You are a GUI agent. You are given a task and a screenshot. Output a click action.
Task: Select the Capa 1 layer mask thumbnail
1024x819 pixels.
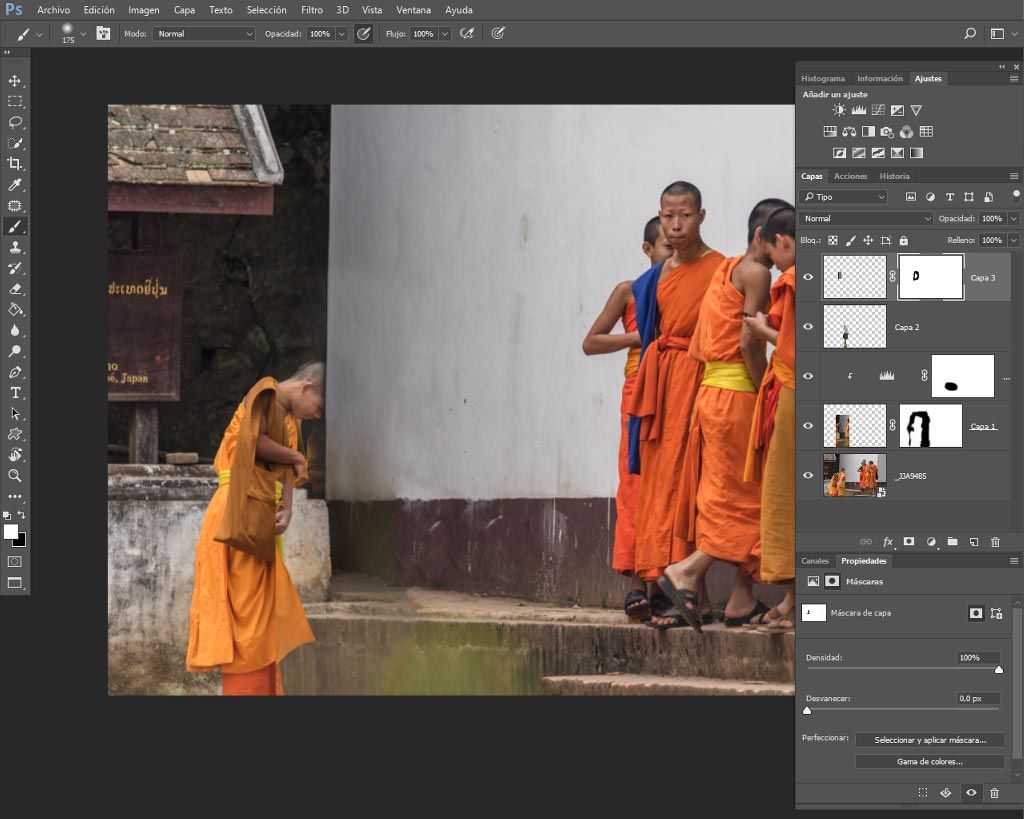pos(931,426)
